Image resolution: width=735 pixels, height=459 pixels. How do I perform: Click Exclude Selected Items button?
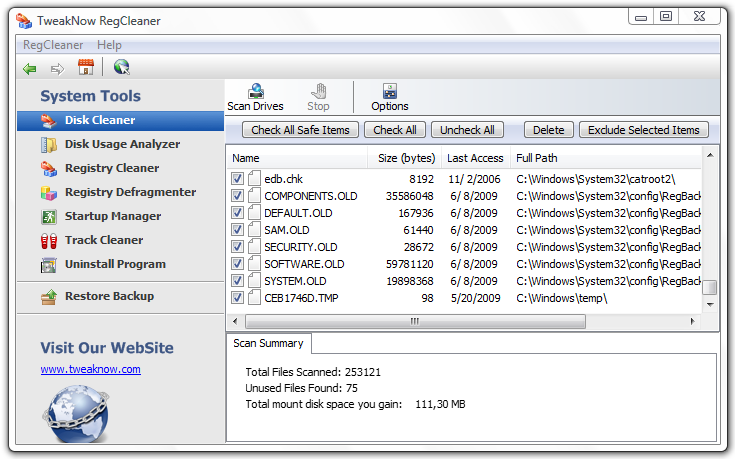click(644, 130)
